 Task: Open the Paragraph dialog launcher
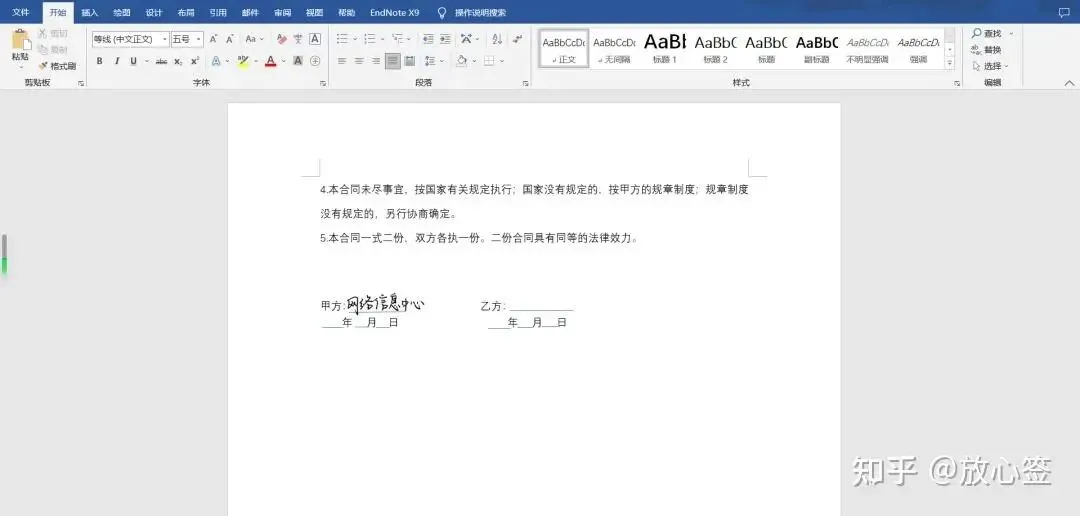click(525, 83)
